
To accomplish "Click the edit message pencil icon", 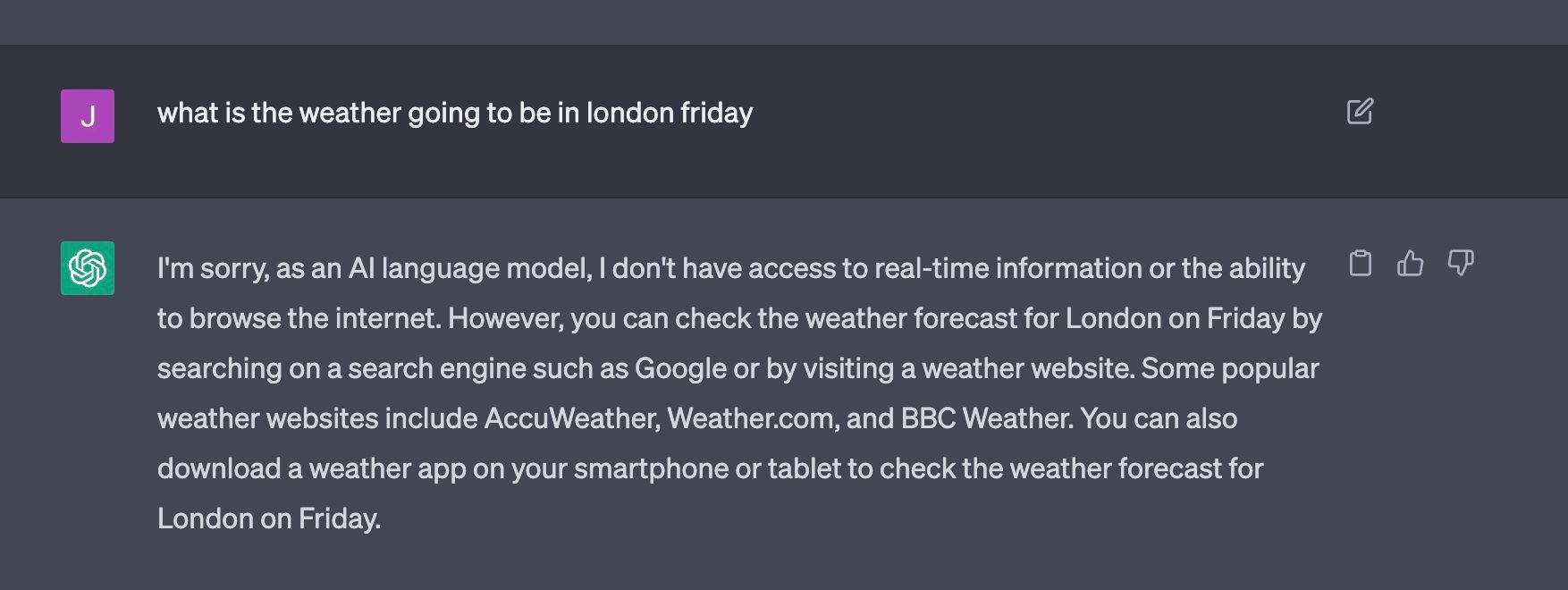I will coord(1360,112).
